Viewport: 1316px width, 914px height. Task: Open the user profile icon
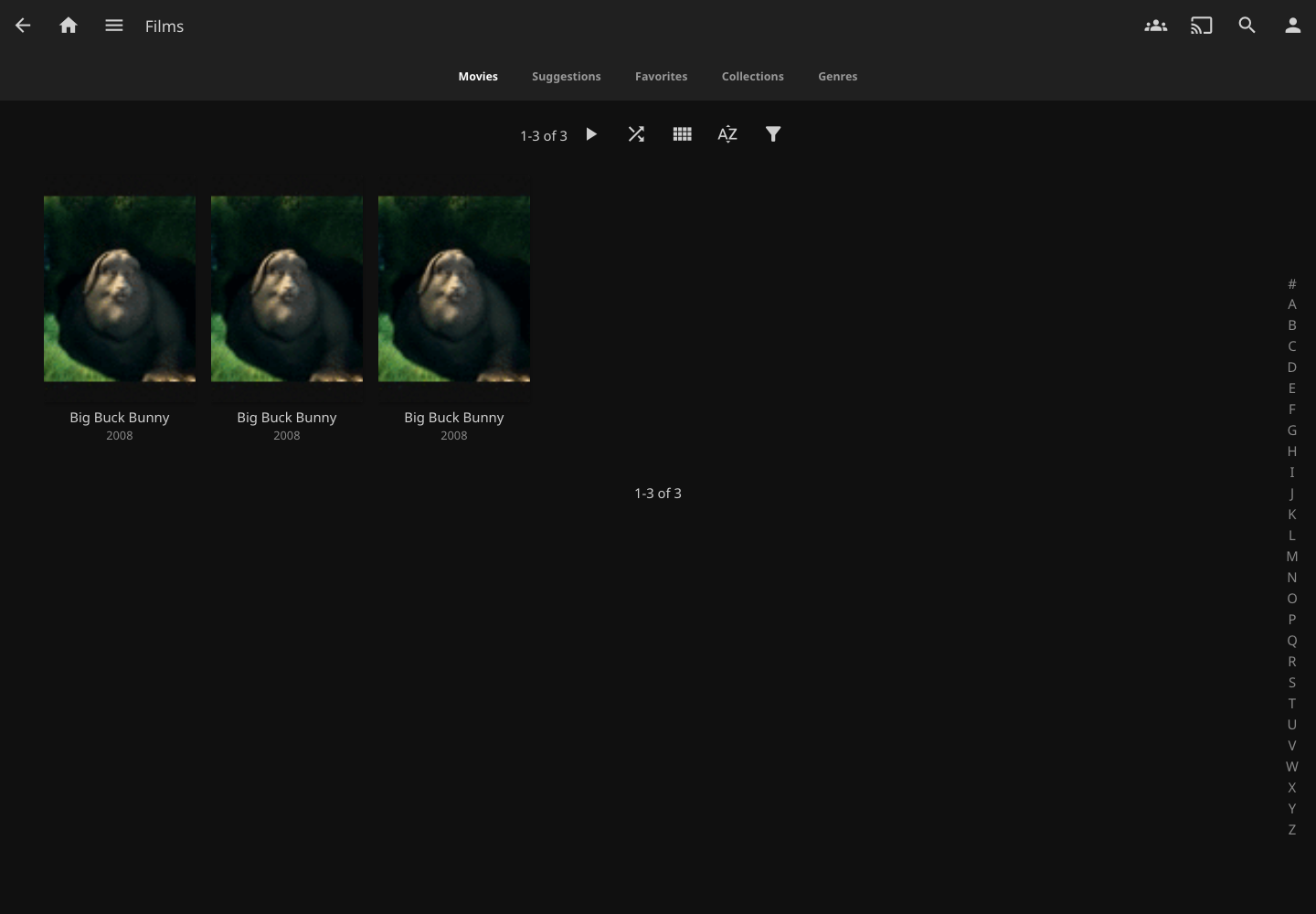click(x=1293, y=26)
